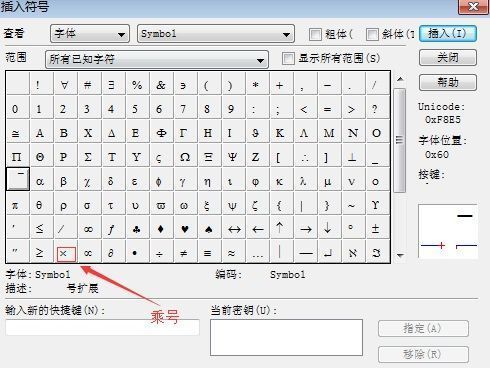
Task: Select the plus-minus symbol
Action: 375,229
